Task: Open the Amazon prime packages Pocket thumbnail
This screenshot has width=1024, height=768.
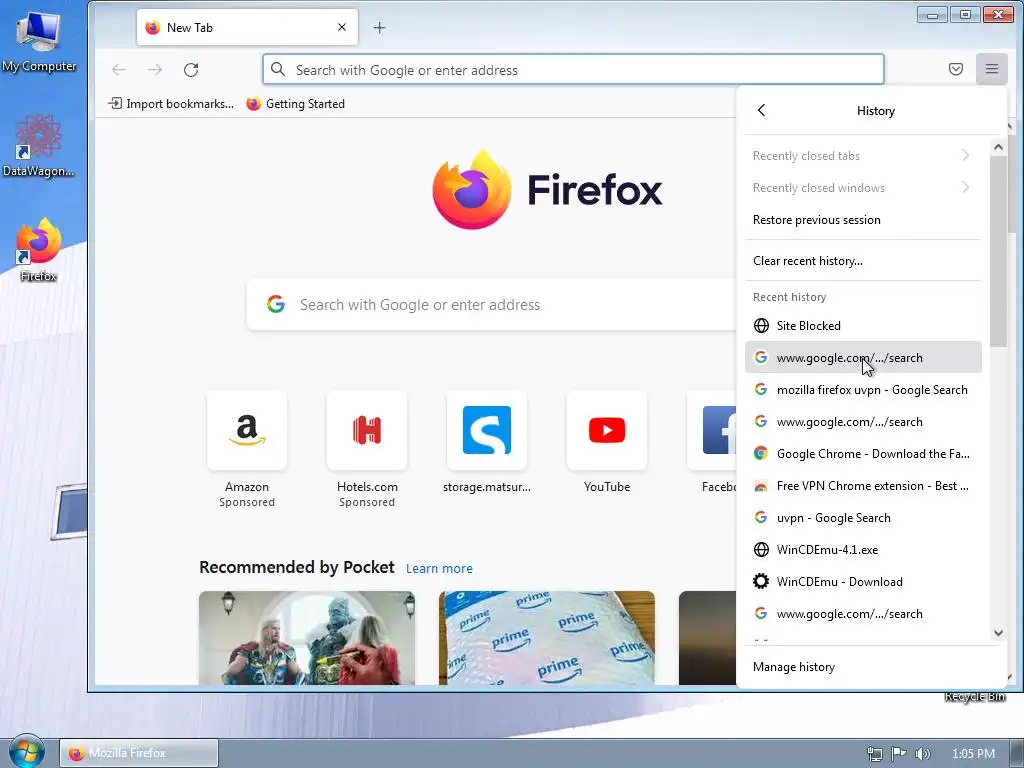Action: click(547, 638)
